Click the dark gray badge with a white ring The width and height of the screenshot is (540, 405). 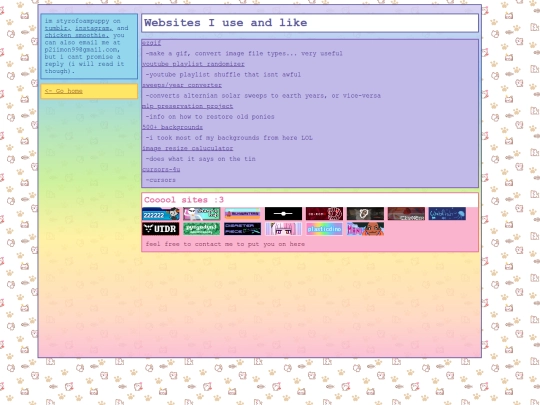click(365, 214)
